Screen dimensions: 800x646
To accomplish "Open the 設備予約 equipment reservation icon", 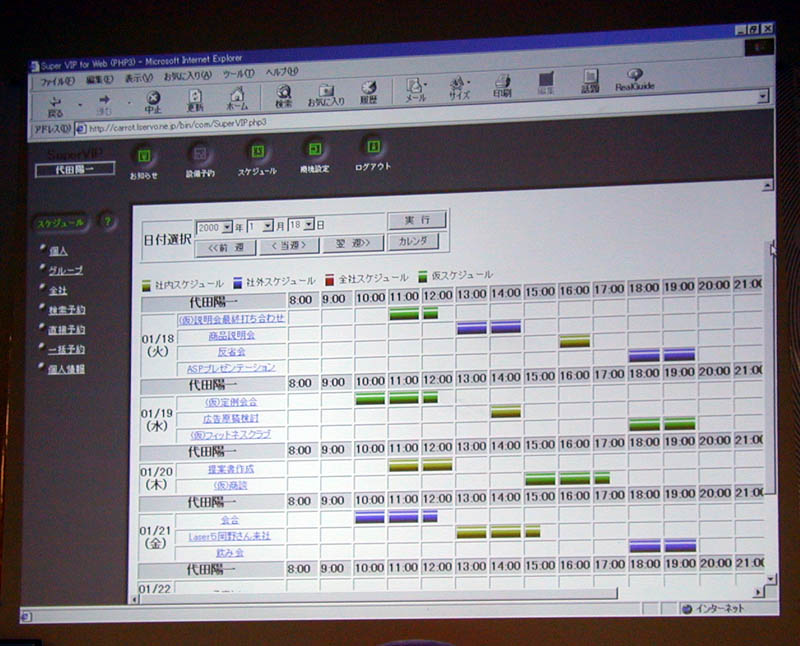I will (199, 155).
